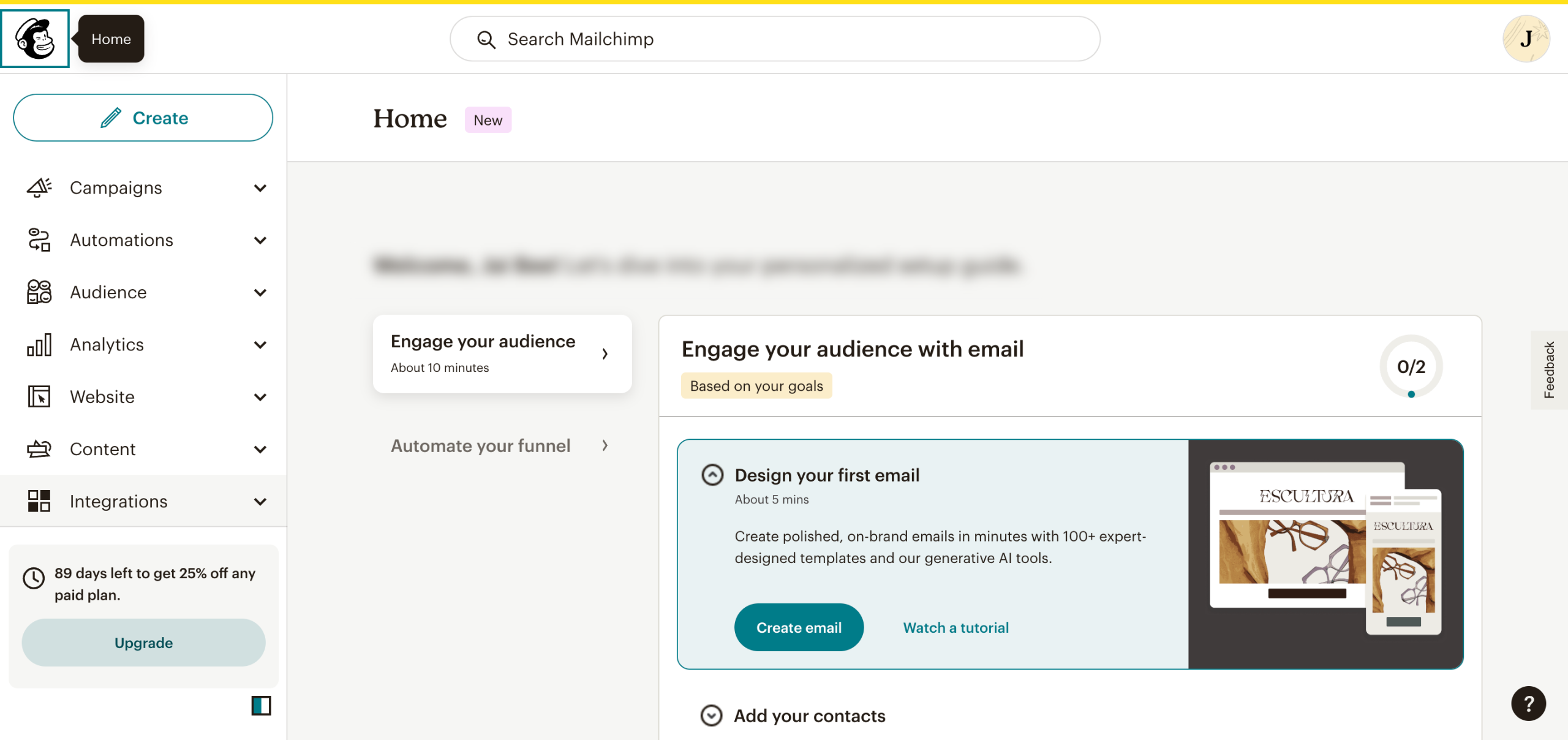
Task: Expand the Integrations menu chevron
Action: [260, 502]
